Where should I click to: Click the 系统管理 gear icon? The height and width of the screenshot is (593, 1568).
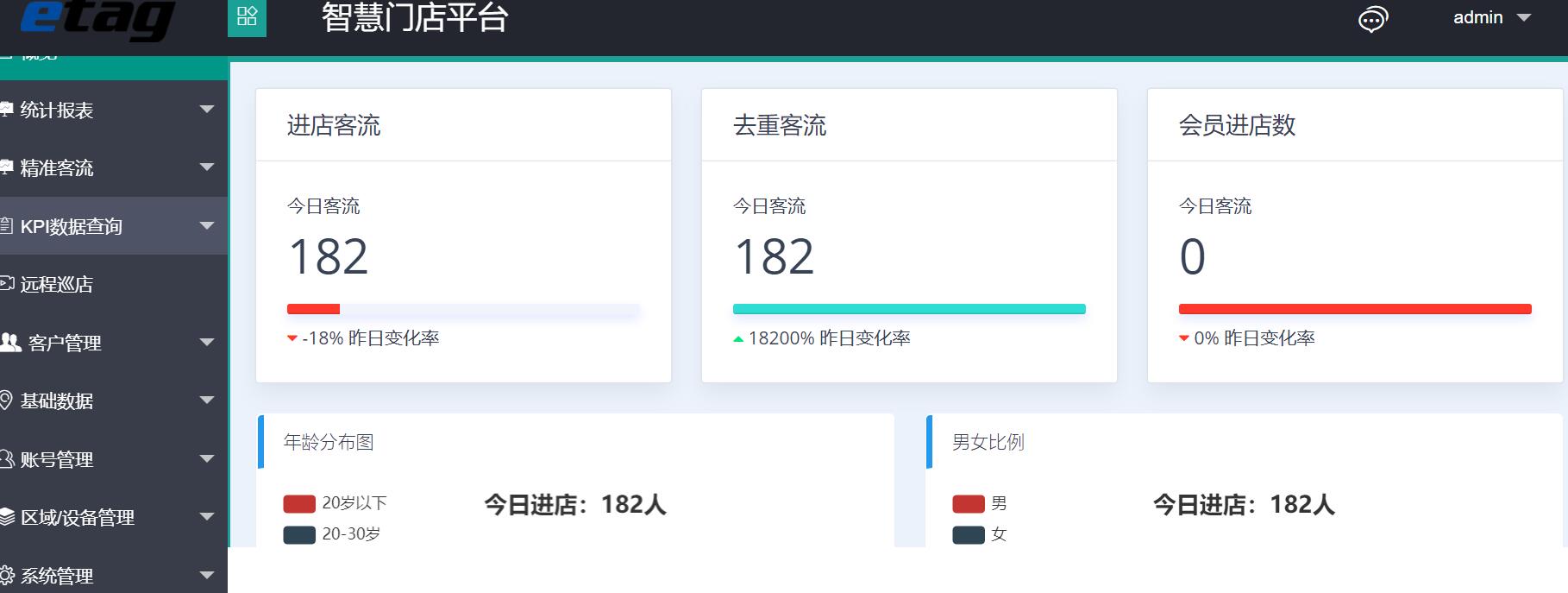(x=7, y=575)
